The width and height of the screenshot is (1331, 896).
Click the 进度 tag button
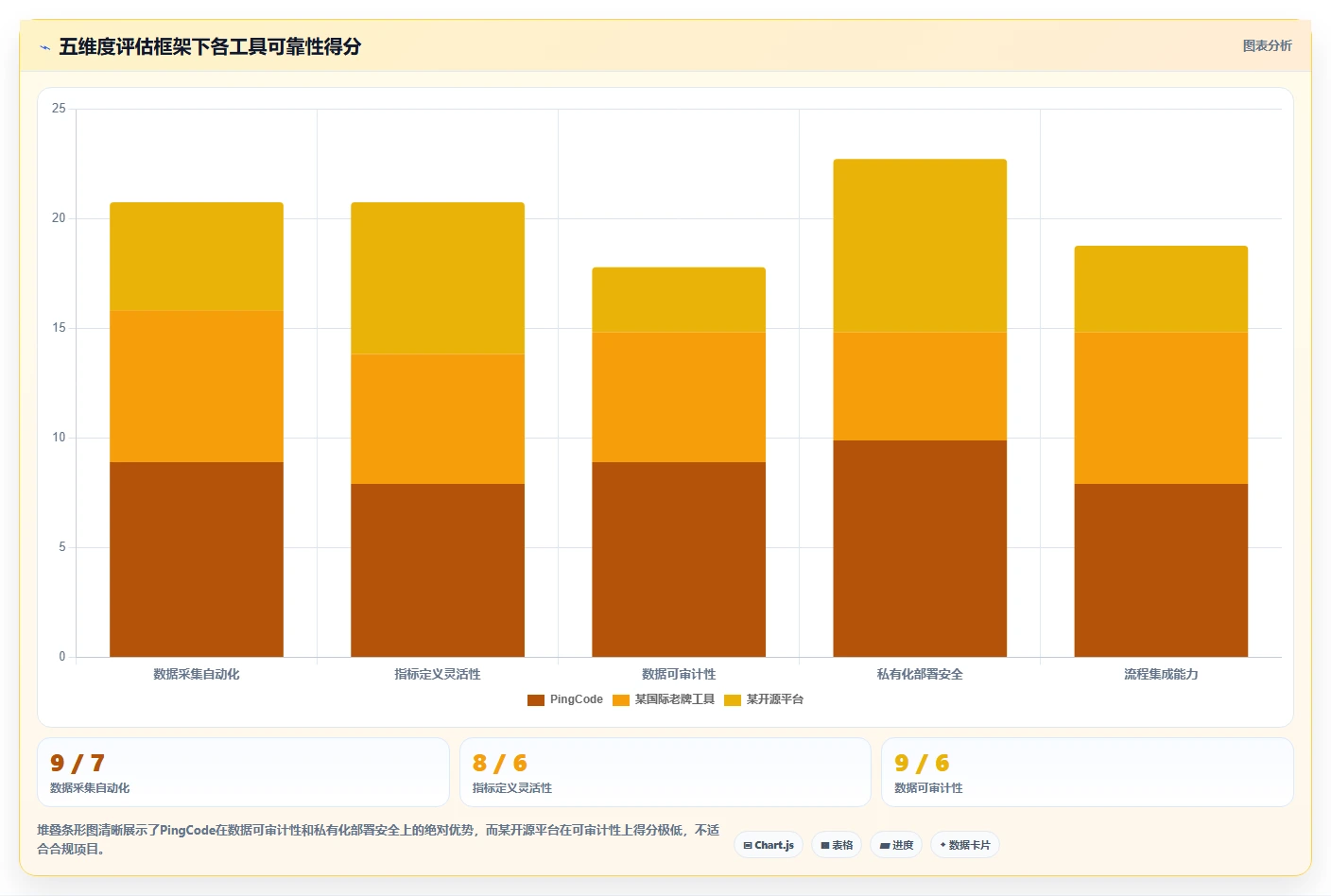896,845
